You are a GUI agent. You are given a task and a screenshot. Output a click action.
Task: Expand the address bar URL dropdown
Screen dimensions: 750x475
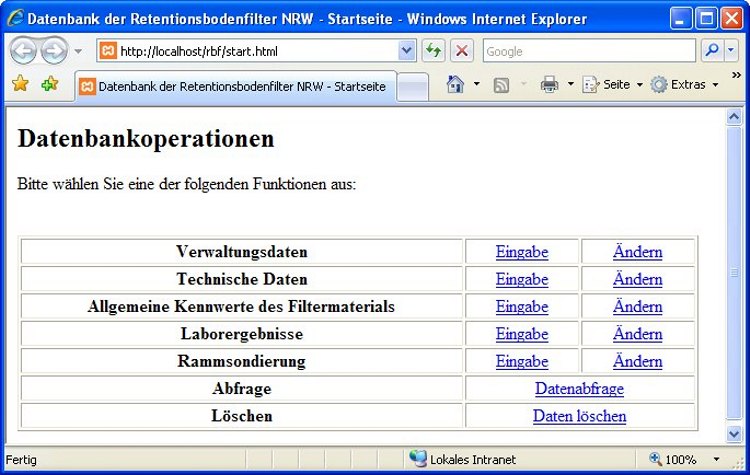(x=406, y=51)
